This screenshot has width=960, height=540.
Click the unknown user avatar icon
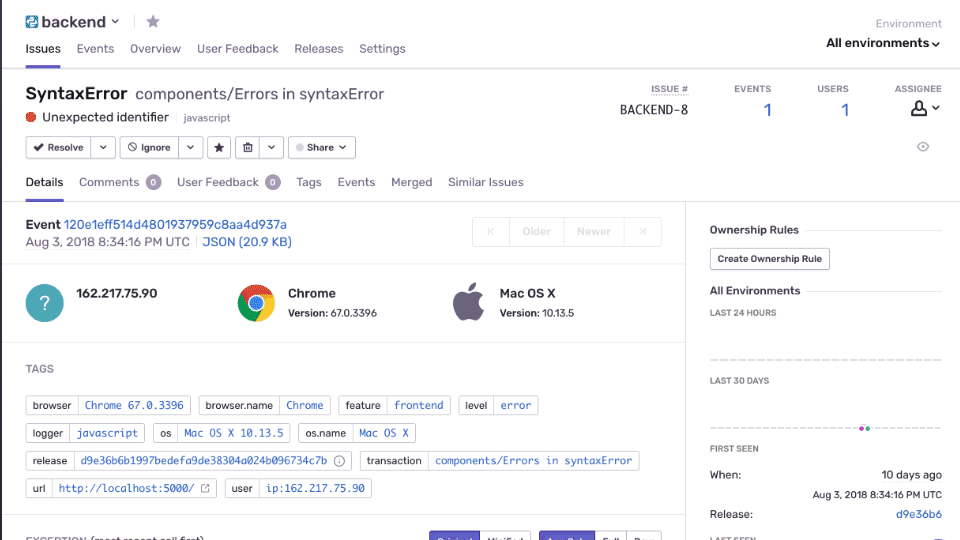click(x=45, y=303)
